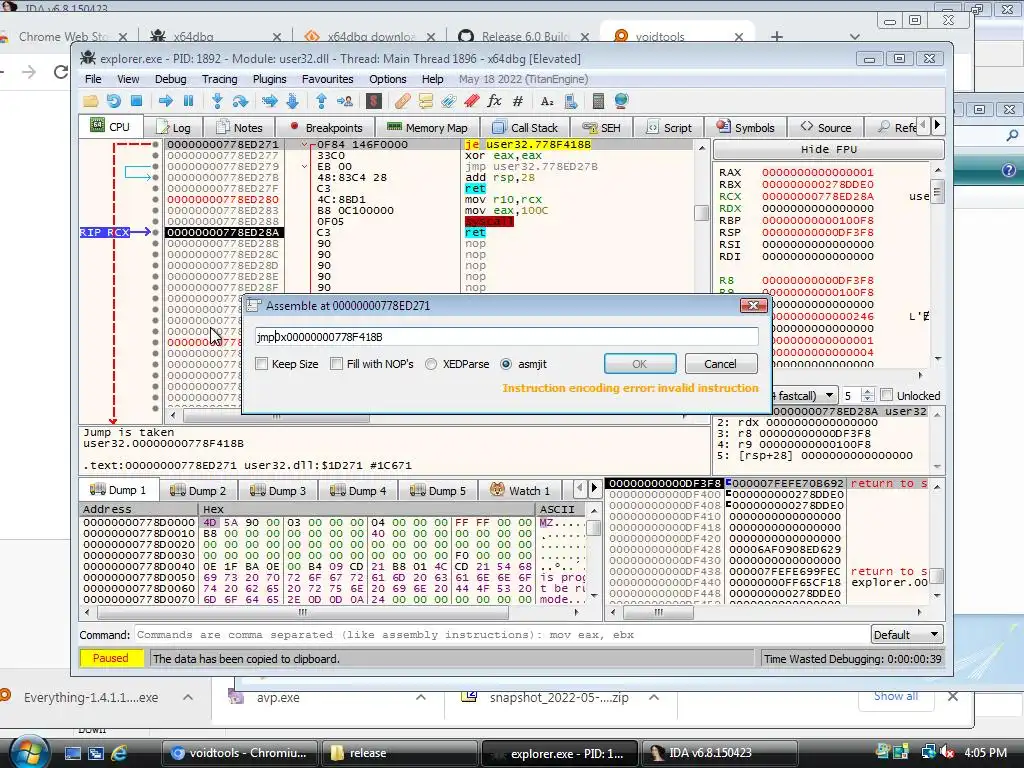1024x768 pixels.
Task: Open functions with fx icon
Action: [494, 101]
